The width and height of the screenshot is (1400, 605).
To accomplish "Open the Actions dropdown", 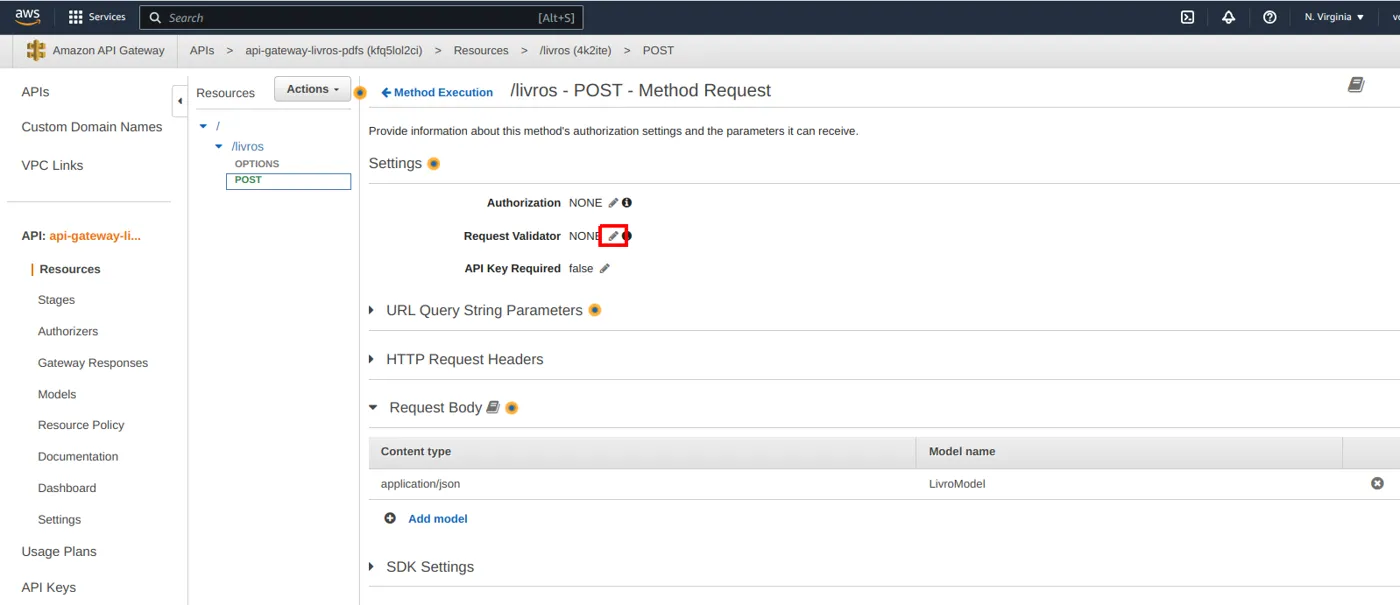I will tap(312, 89).
